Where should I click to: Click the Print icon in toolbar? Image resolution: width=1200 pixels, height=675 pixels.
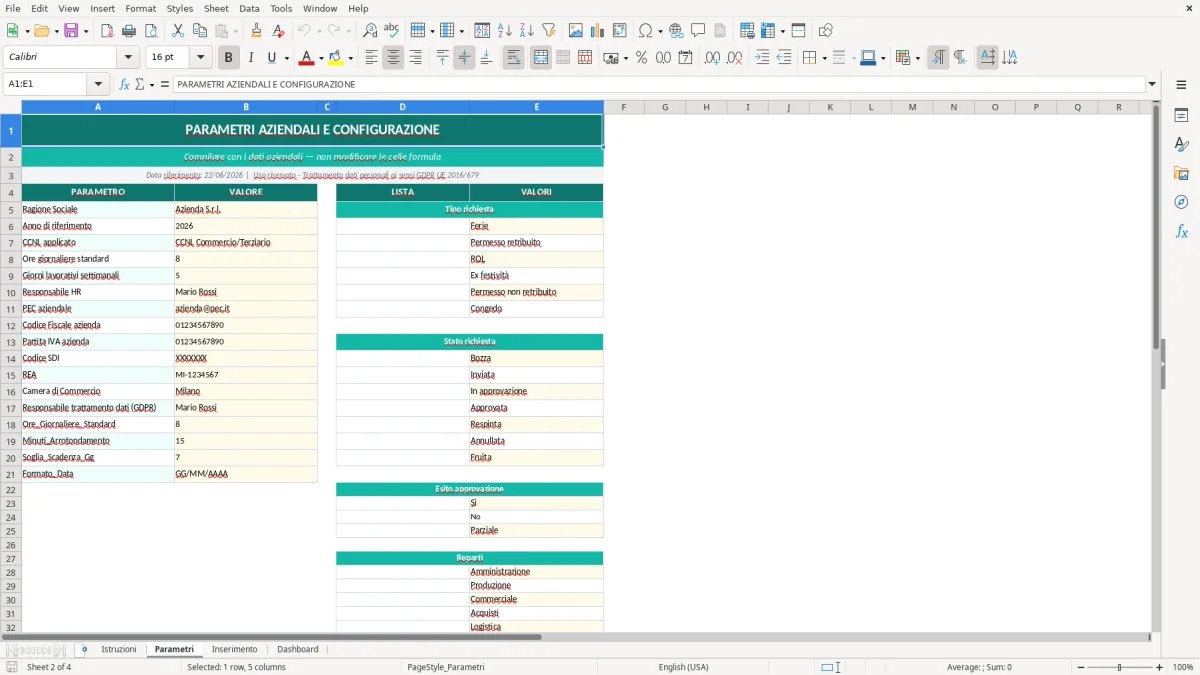click(129, 31)
